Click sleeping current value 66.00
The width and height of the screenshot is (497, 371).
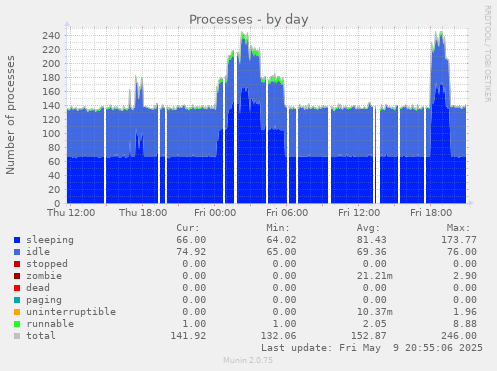pos(191,240)
